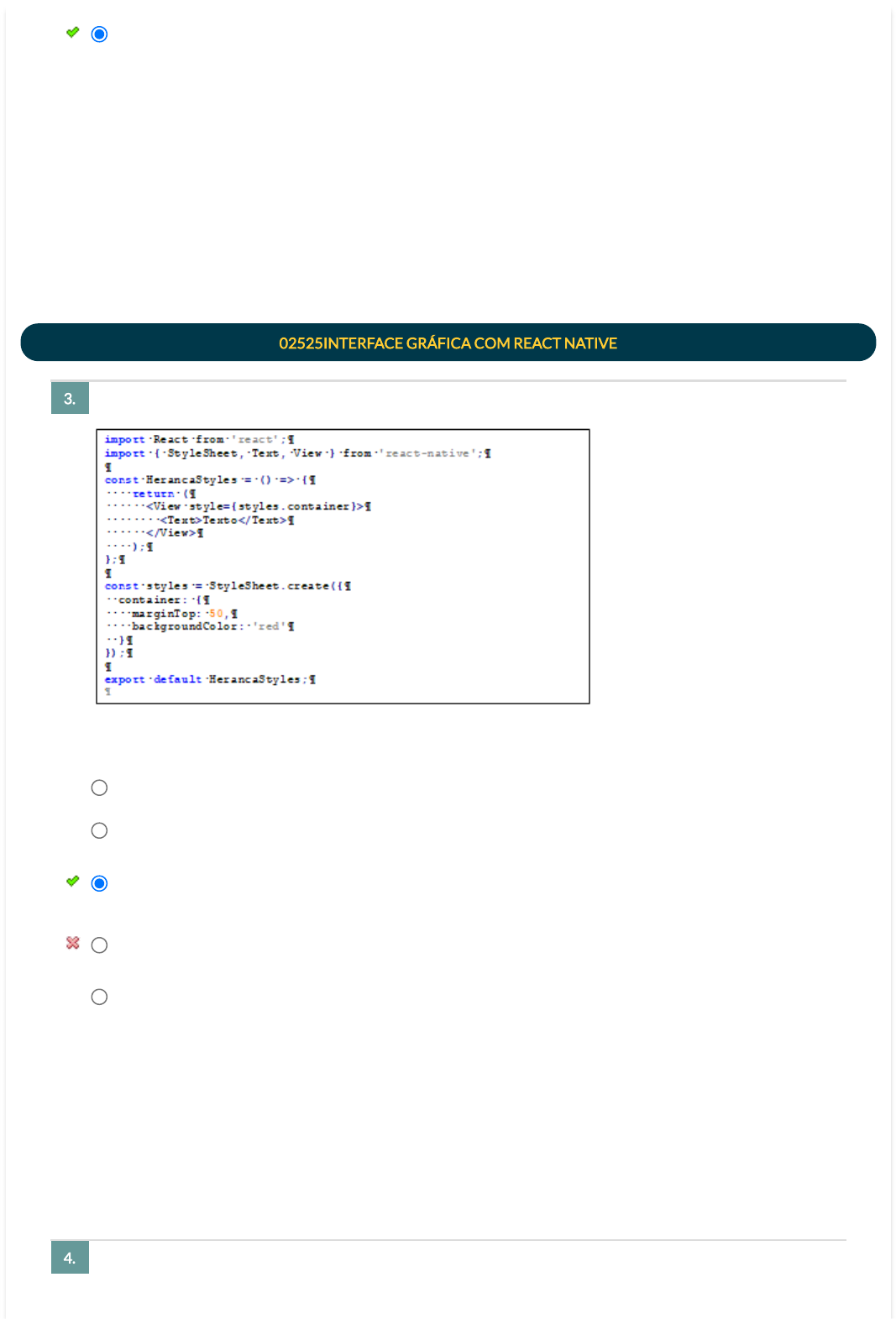This screenshot has height=1319, width=896.
Task: Click the question number 3 badge
Action: 70,399
